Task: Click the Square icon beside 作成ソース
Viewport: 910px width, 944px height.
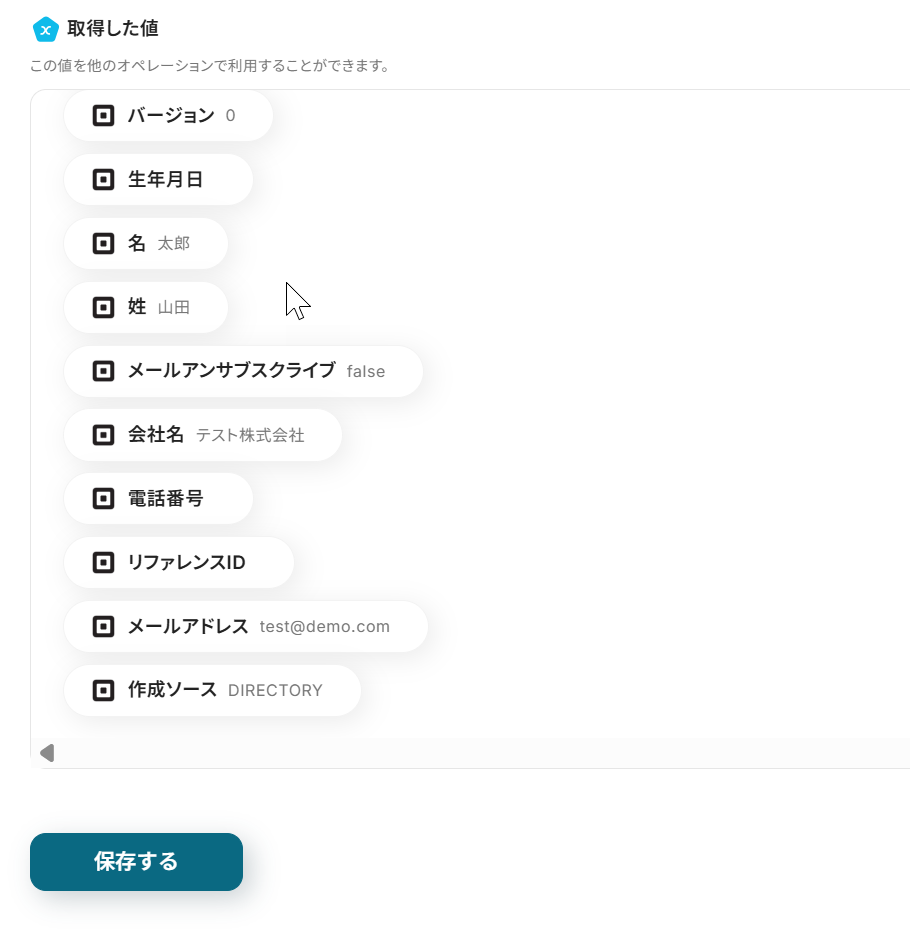Action: pos(103,690)
